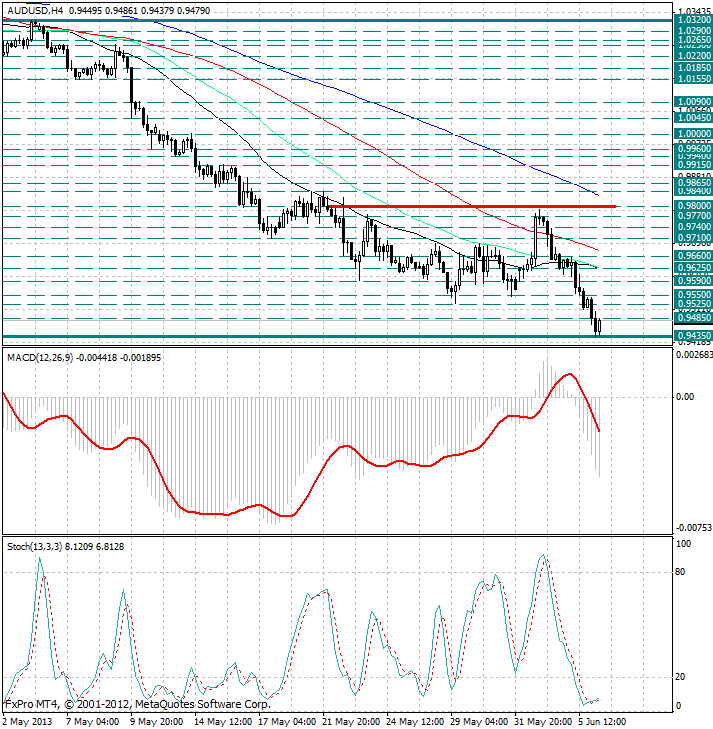The image size is (713, 729).
Task: Click the 24 May 12:00 time label
Action: (415, 722)
